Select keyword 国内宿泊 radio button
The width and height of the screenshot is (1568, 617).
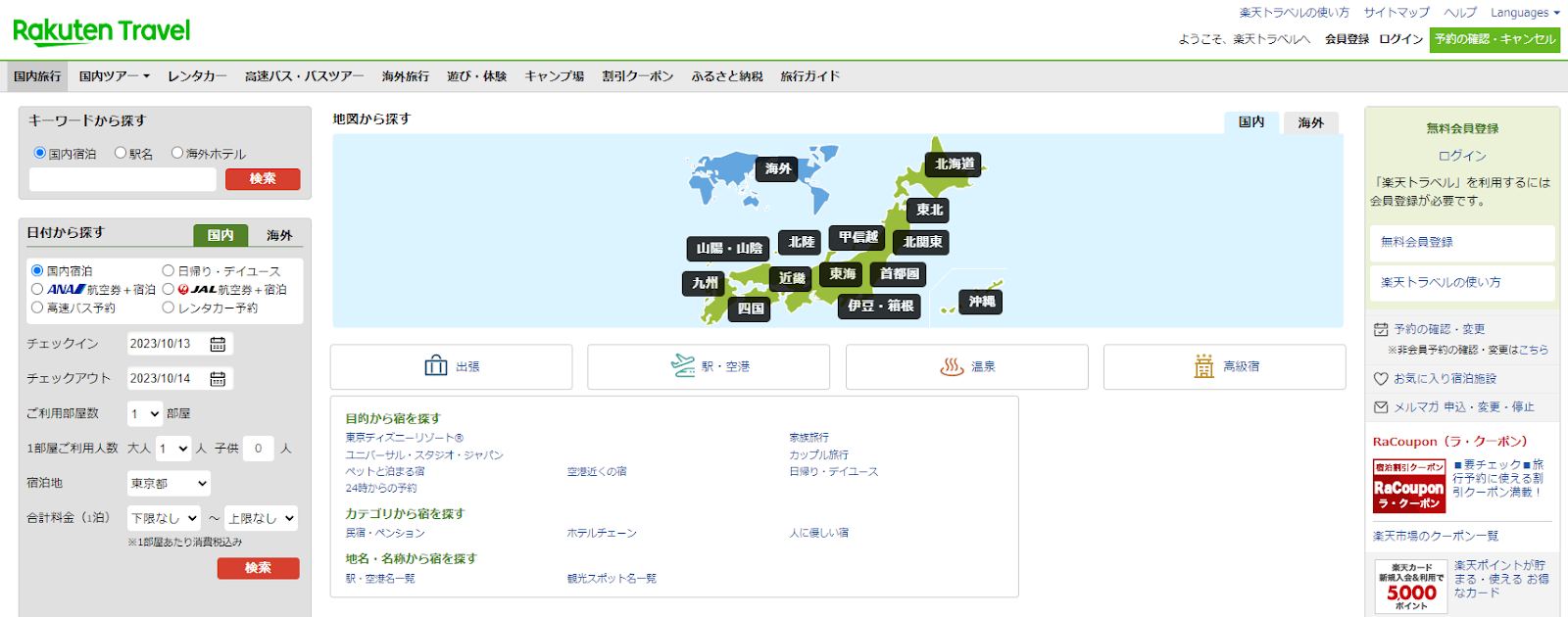(40, 153)
